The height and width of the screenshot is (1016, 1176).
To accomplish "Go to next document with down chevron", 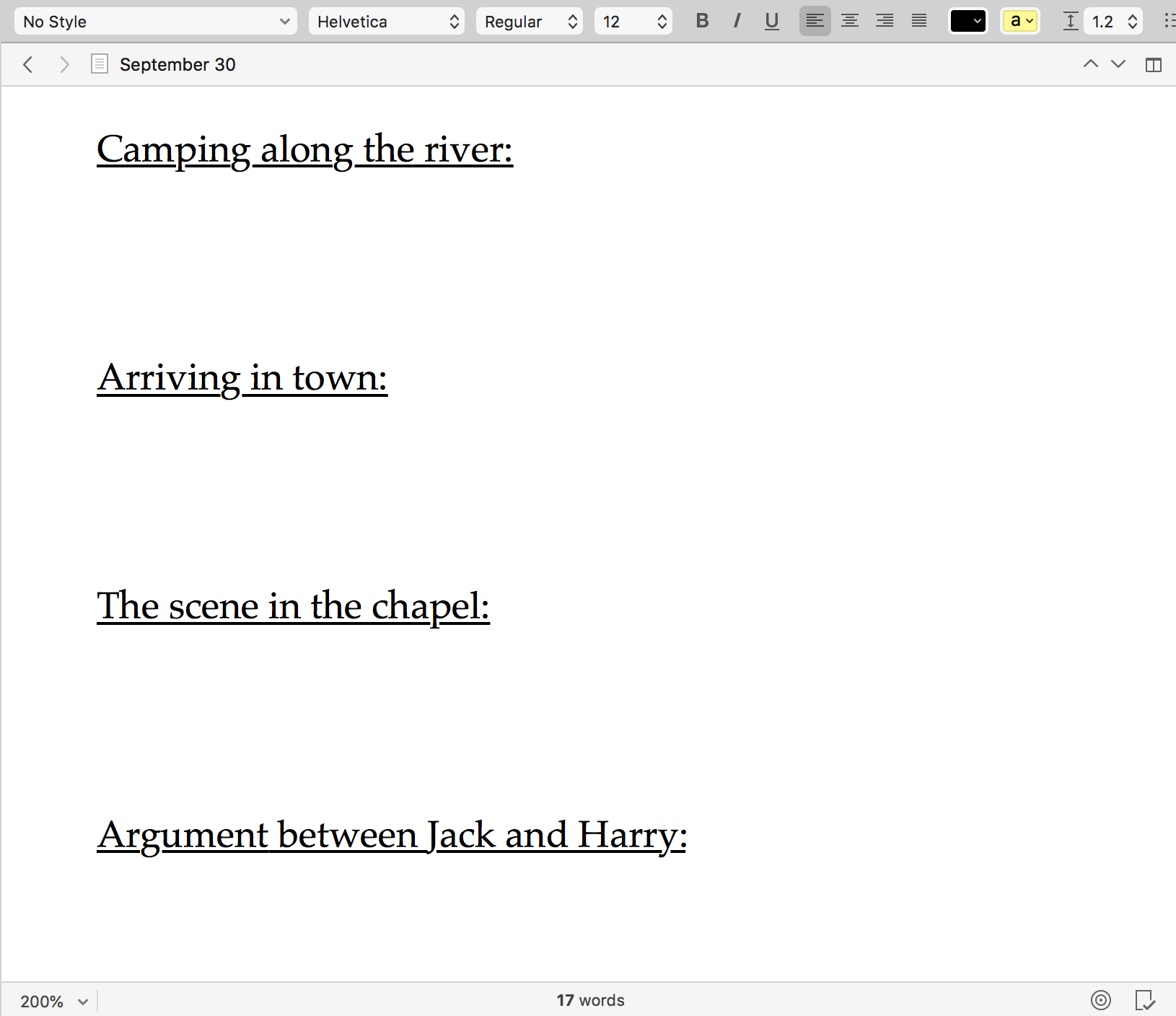I will (x=1117, y=64).
